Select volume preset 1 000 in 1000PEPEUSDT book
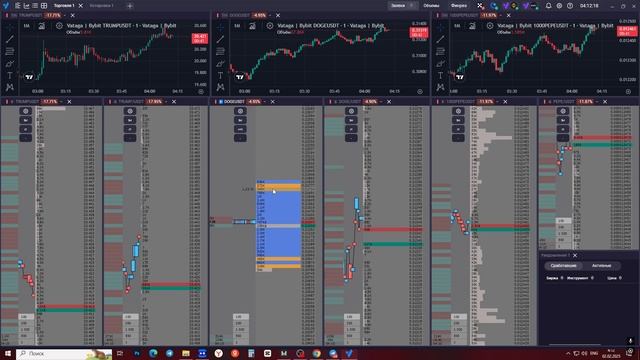640x360 pixels. click(458, 329)
